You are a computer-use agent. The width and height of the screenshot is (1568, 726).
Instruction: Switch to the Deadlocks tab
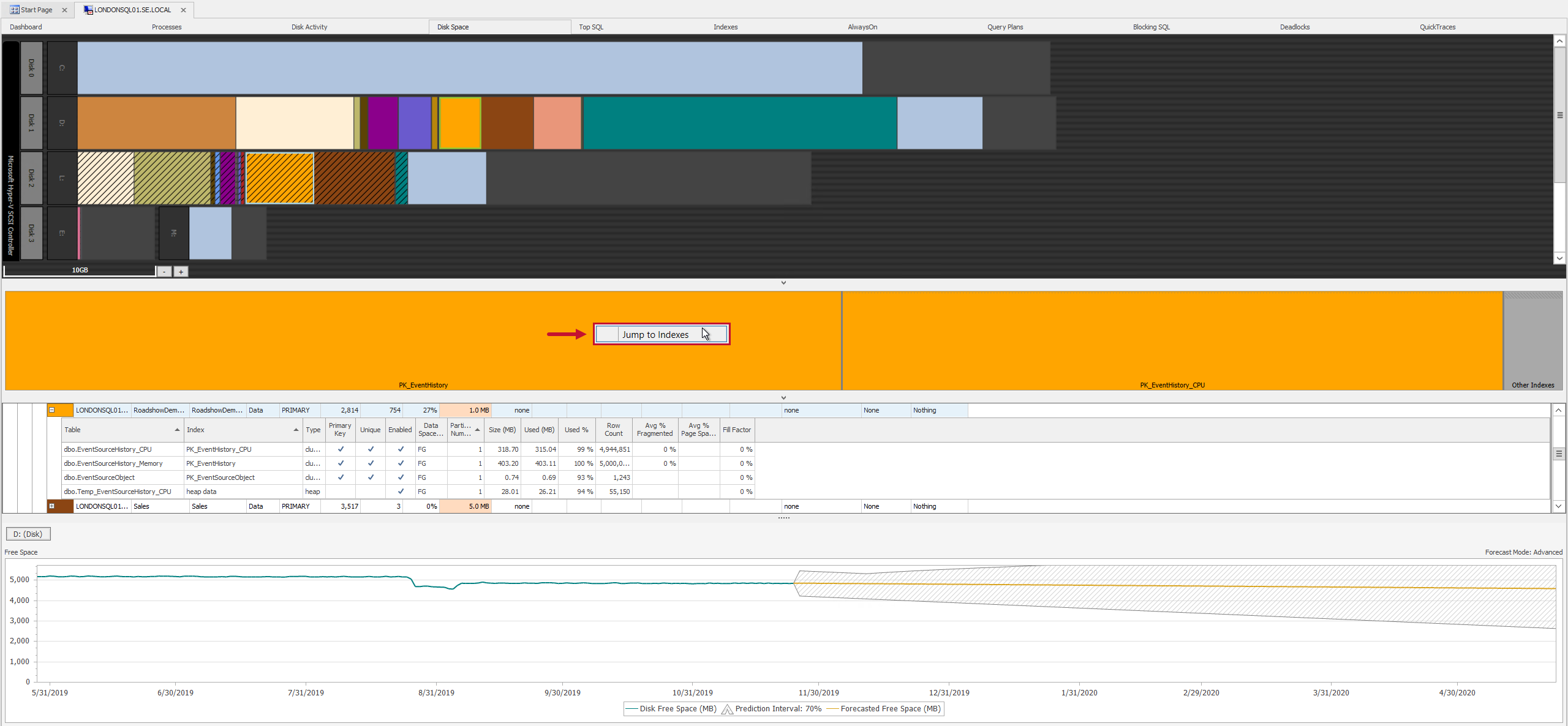pyautogui.click(x=1295, y=26)
